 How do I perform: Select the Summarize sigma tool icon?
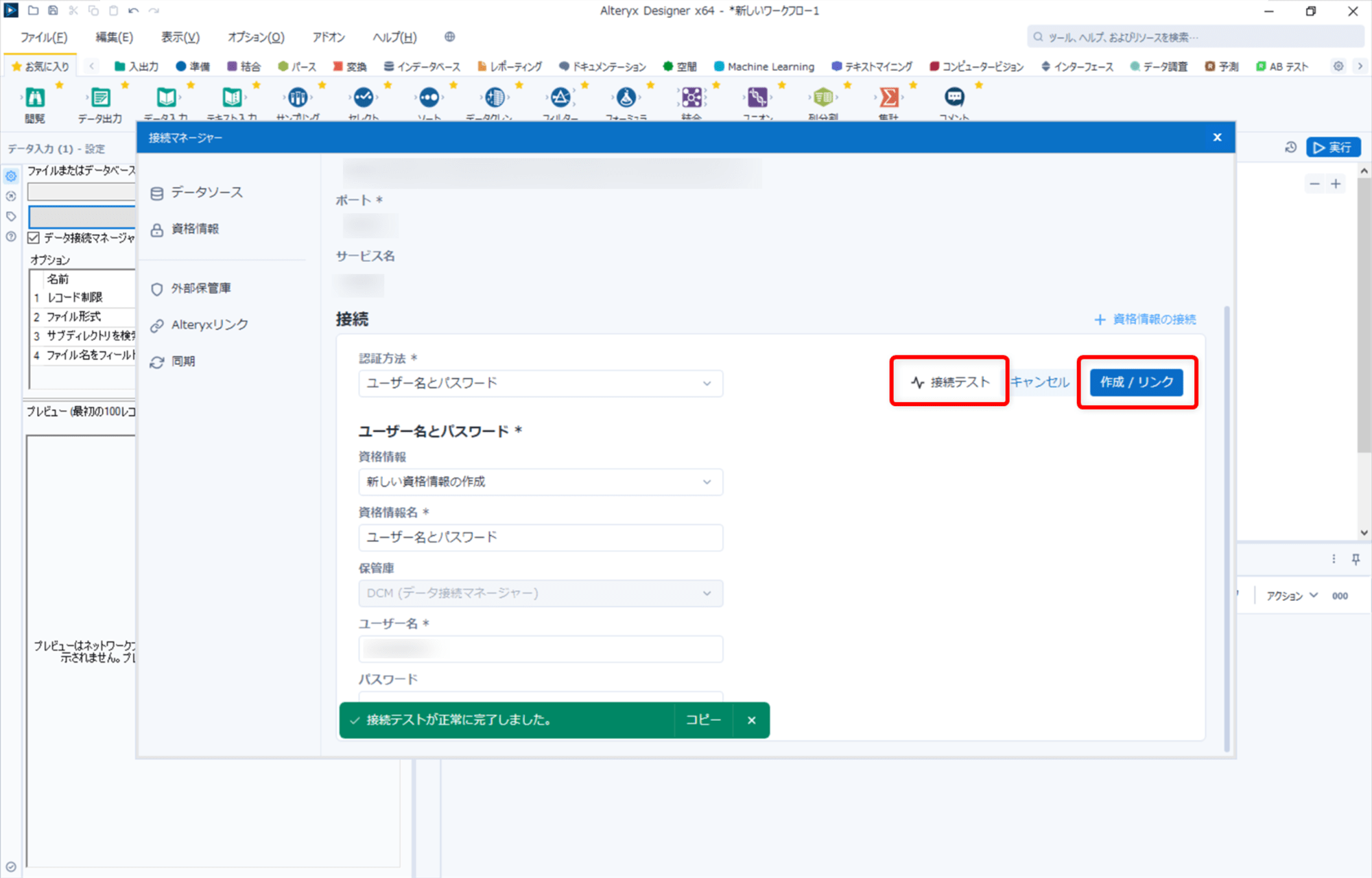click(x=889, y=97)
